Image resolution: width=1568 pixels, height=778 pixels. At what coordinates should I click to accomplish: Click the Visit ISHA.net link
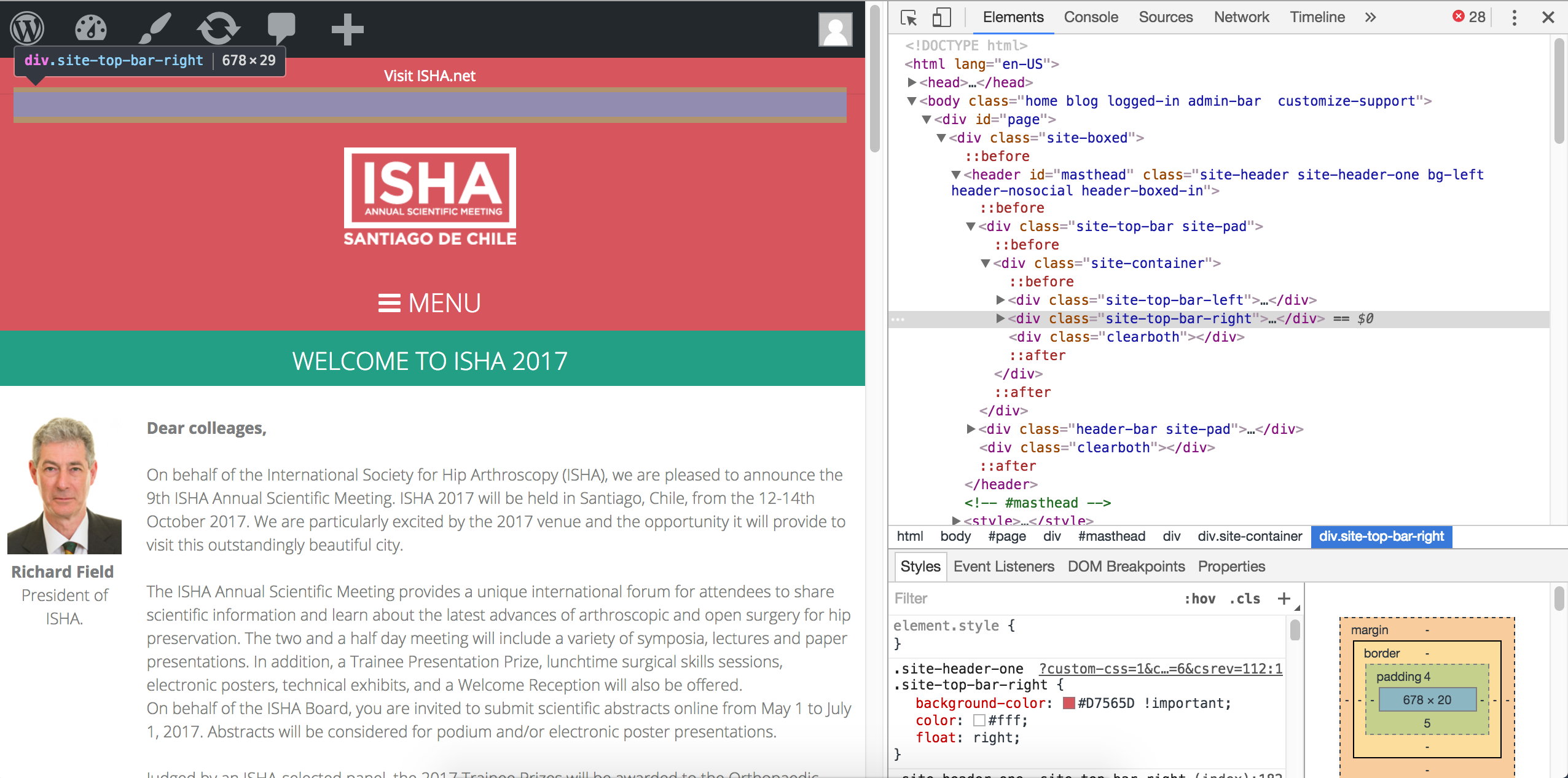tap(429, 76)
